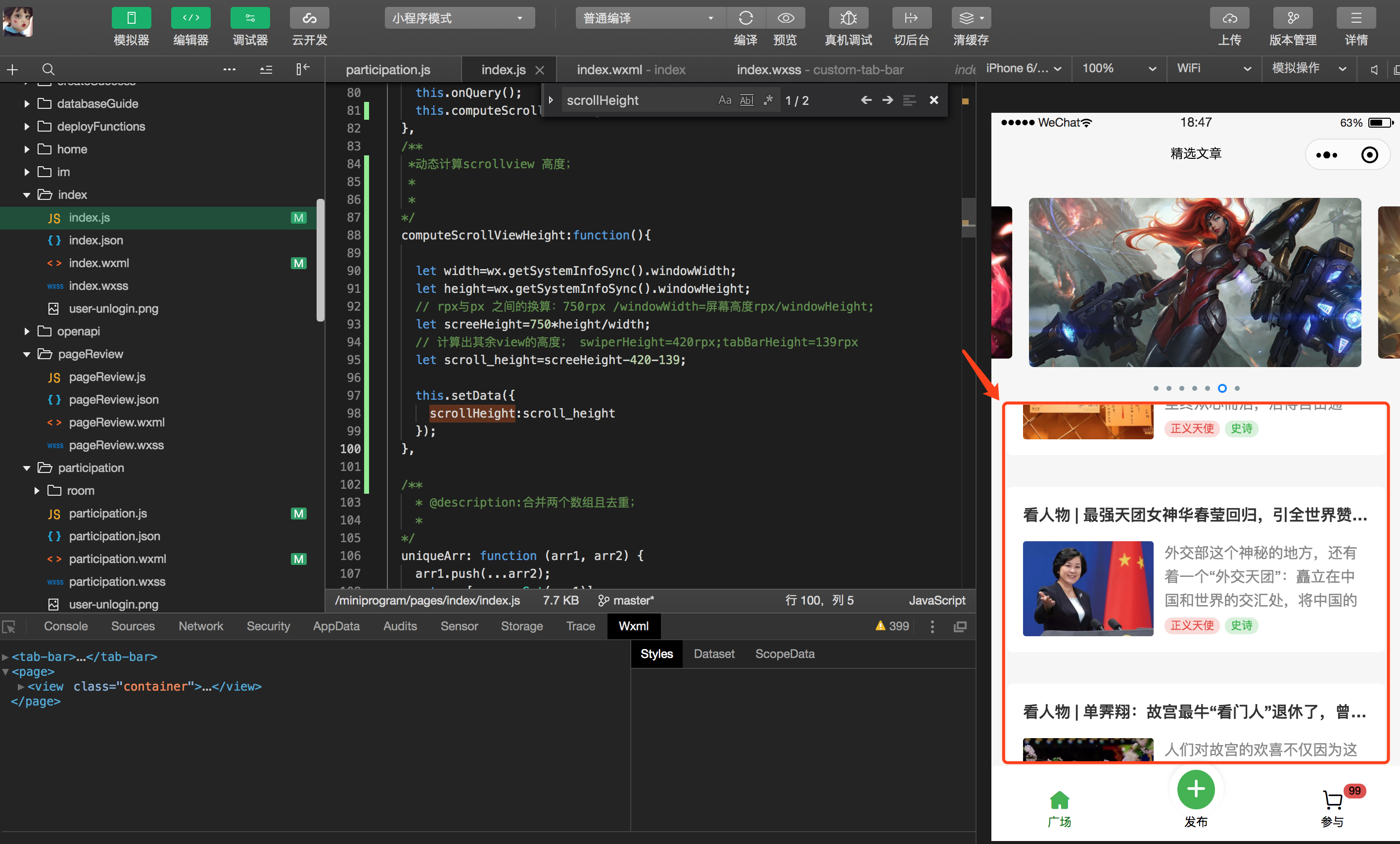1400x844 pixels.
Task: Go to next find match arrow
Action: [887, 100]
